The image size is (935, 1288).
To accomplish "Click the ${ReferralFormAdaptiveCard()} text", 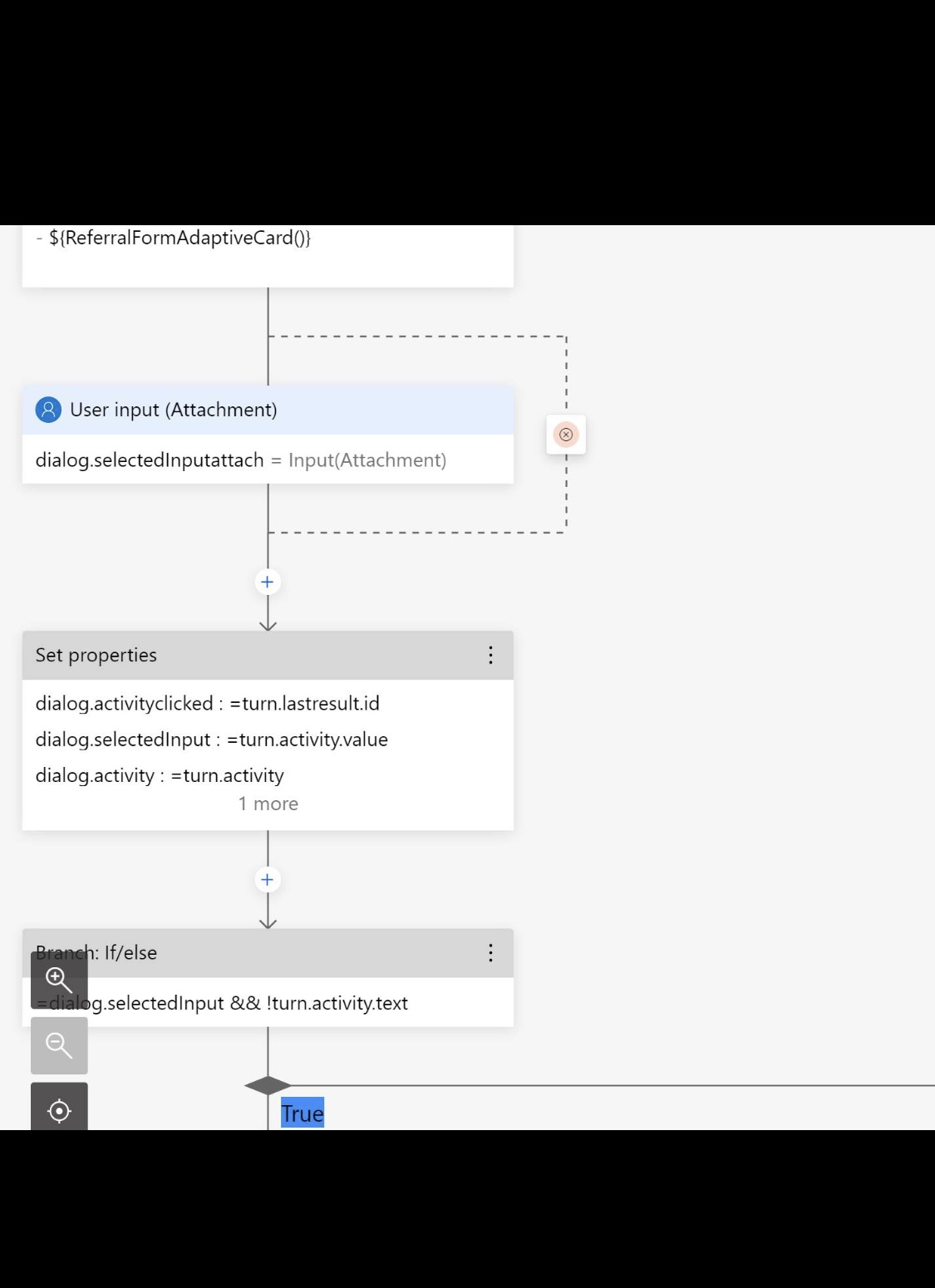I will (x=180, y=238).
